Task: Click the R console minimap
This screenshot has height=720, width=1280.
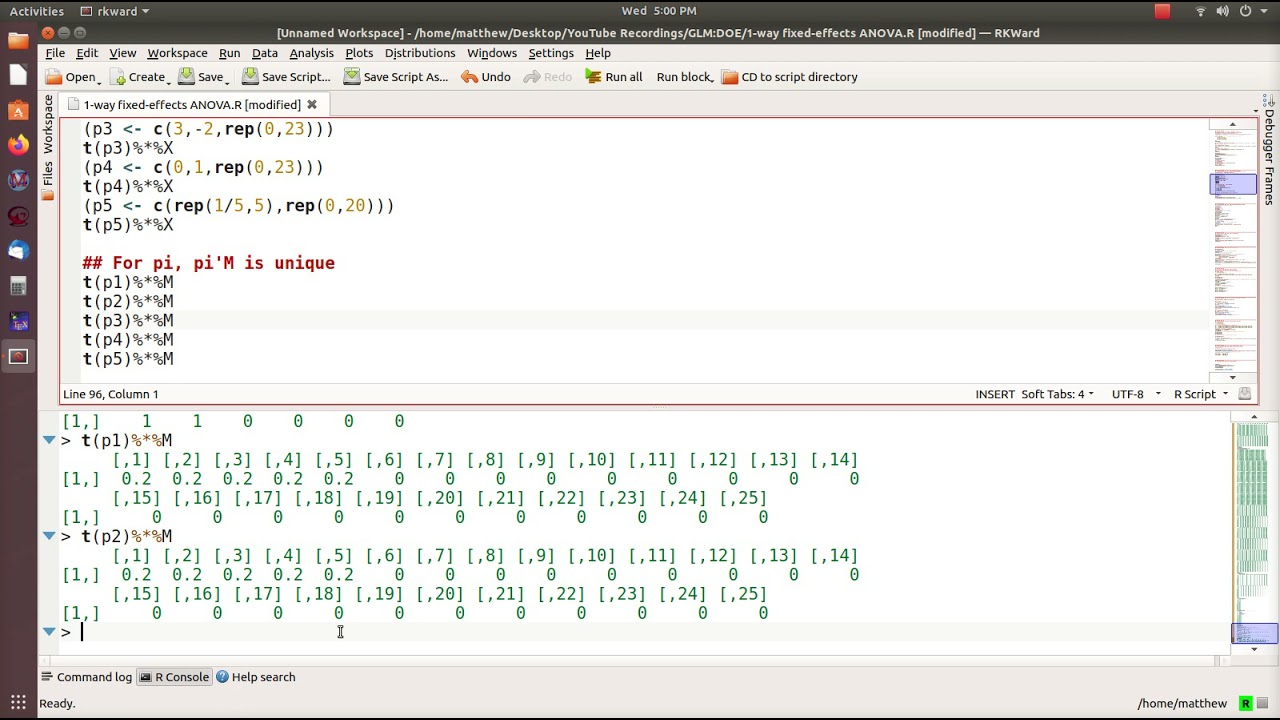Action: coord(1254,533)
